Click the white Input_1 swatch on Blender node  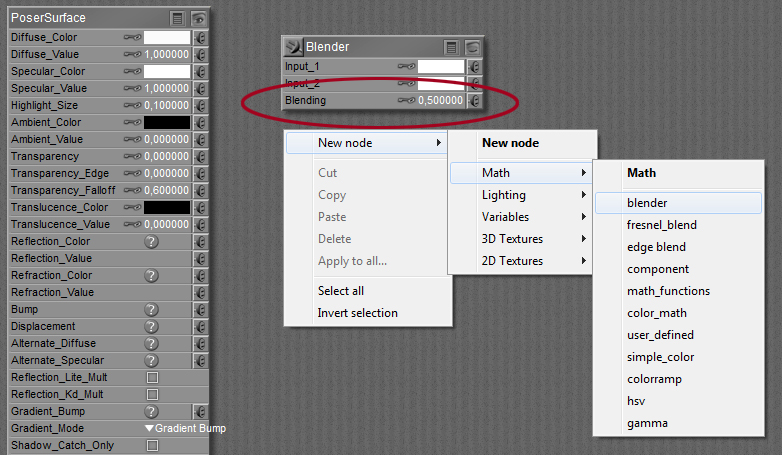[x=441, y=66]
